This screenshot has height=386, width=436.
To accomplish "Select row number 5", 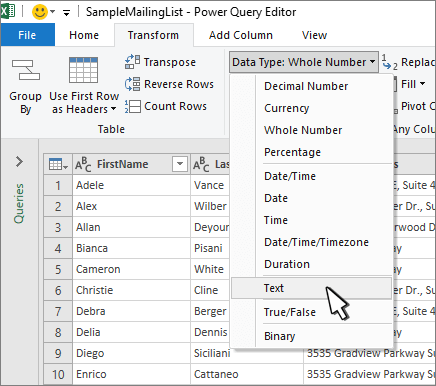I will (x=58, y=269).
